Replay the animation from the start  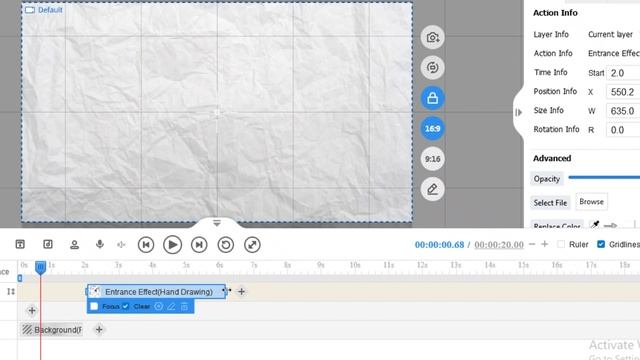[226, 245]
